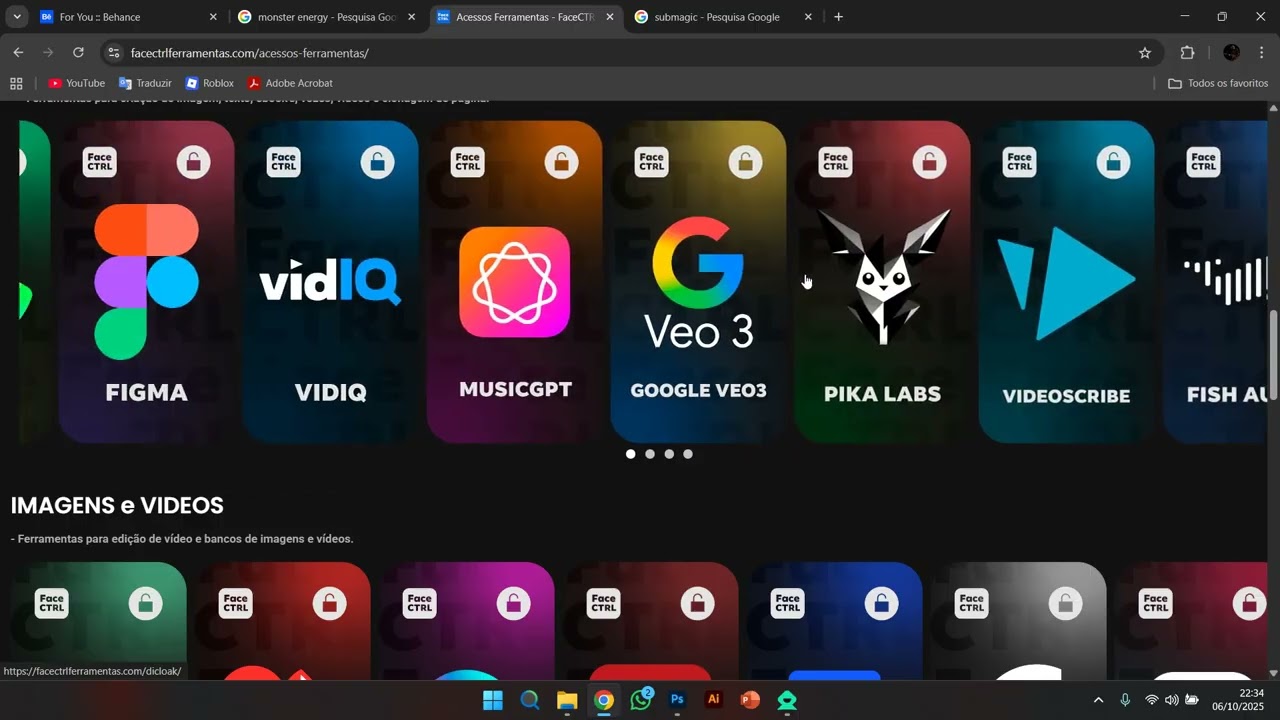Click the address bar URL field

coord(630,53)
